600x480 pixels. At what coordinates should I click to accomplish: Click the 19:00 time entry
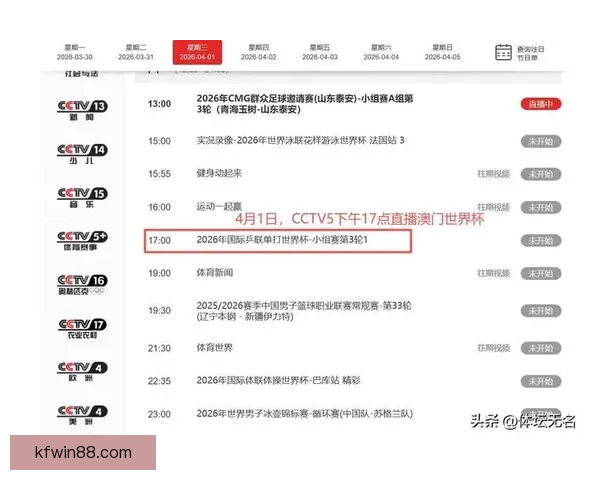click(x=159, y=274)
